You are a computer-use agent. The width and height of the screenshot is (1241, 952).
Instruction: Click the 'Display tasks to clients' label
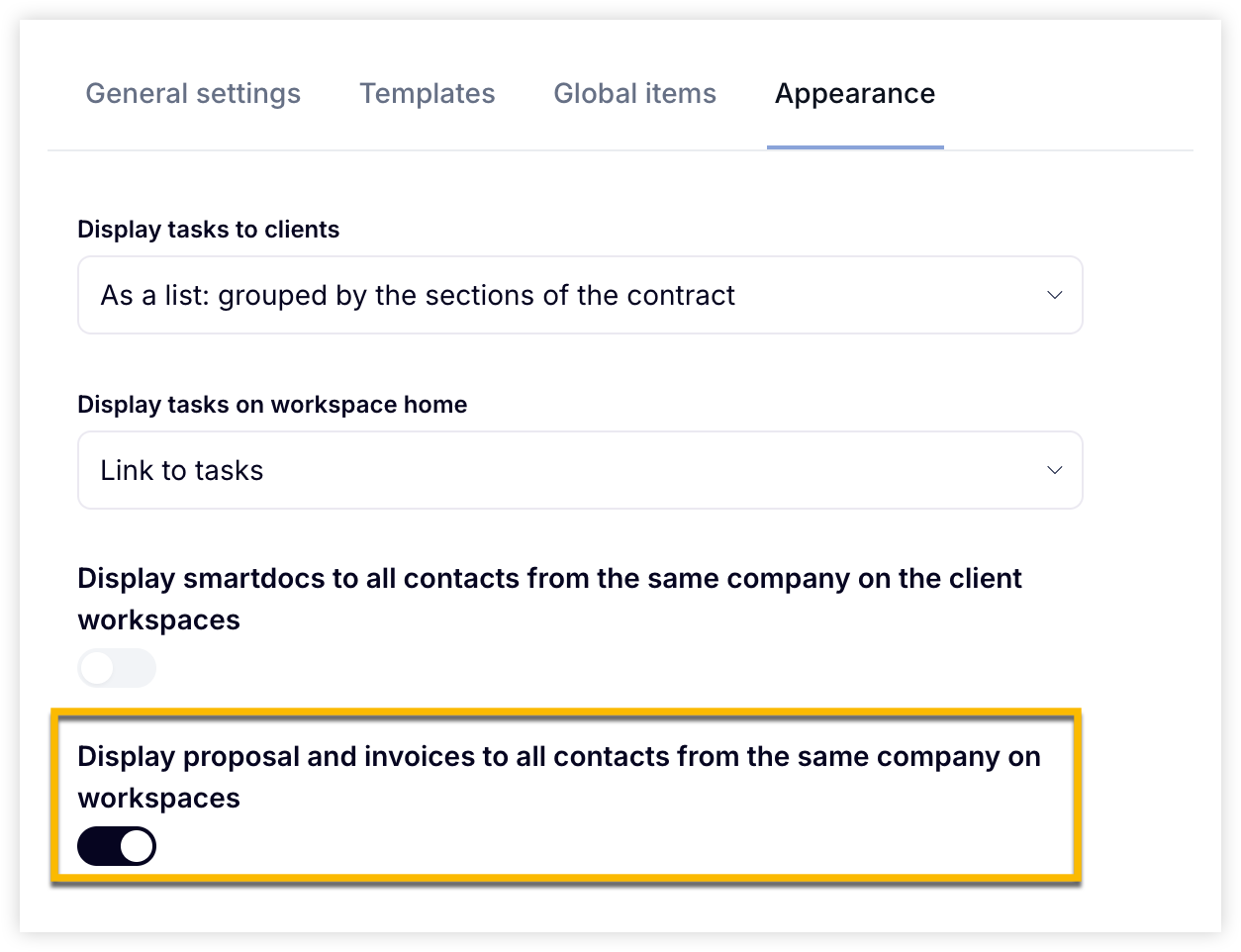pos(209,230)
